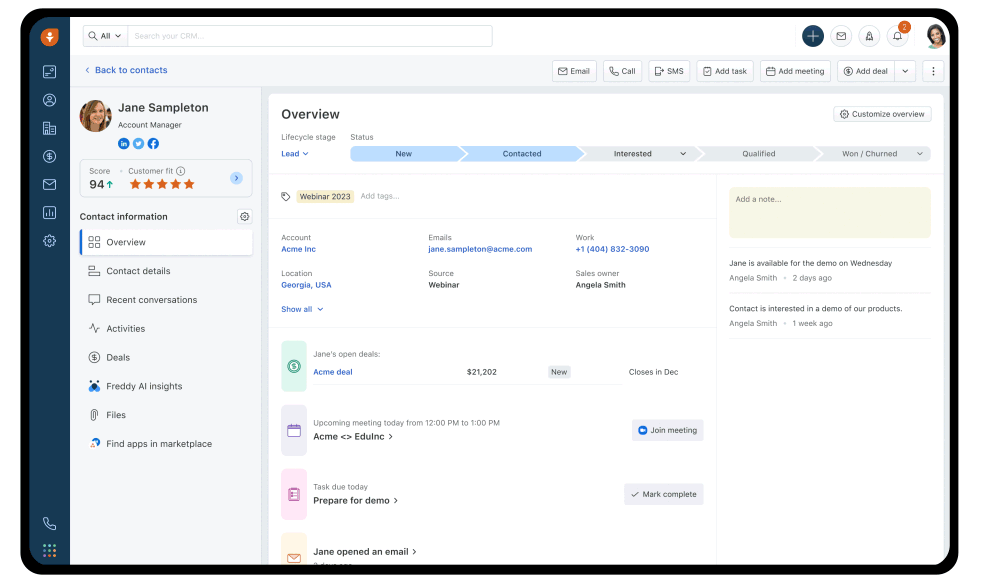986x586 pixels.
Task: Click the five-star customer fit rating
Action: coord(162,184)
